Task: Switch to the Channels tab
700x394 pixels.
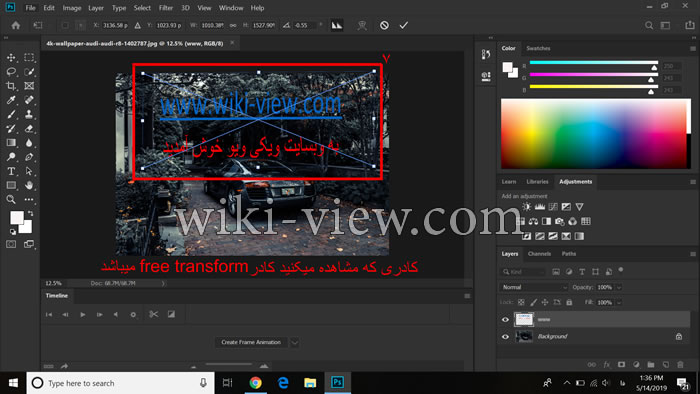Action: 539,254
